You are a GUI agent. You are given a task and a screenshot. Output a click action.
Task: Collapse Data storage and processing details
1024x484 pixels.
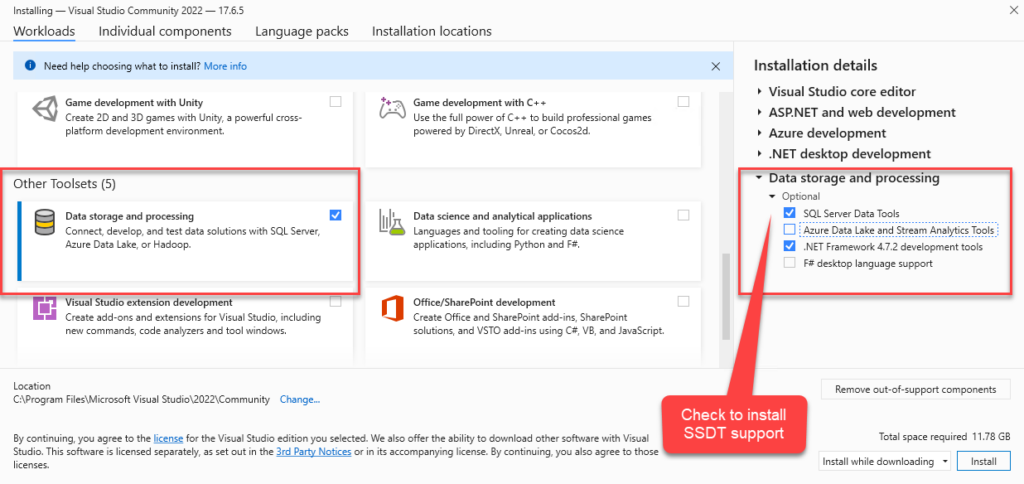(x=760, y=178)
